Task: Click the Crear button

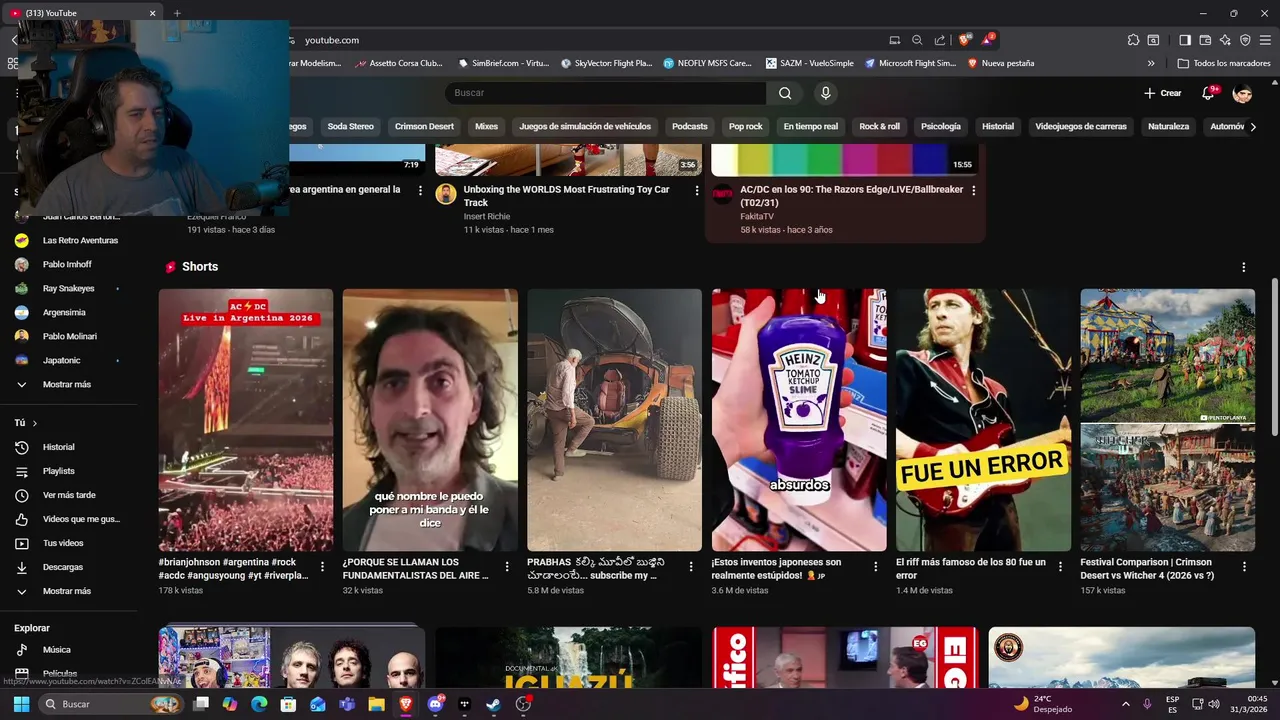Action: (x=1163, y=93)
